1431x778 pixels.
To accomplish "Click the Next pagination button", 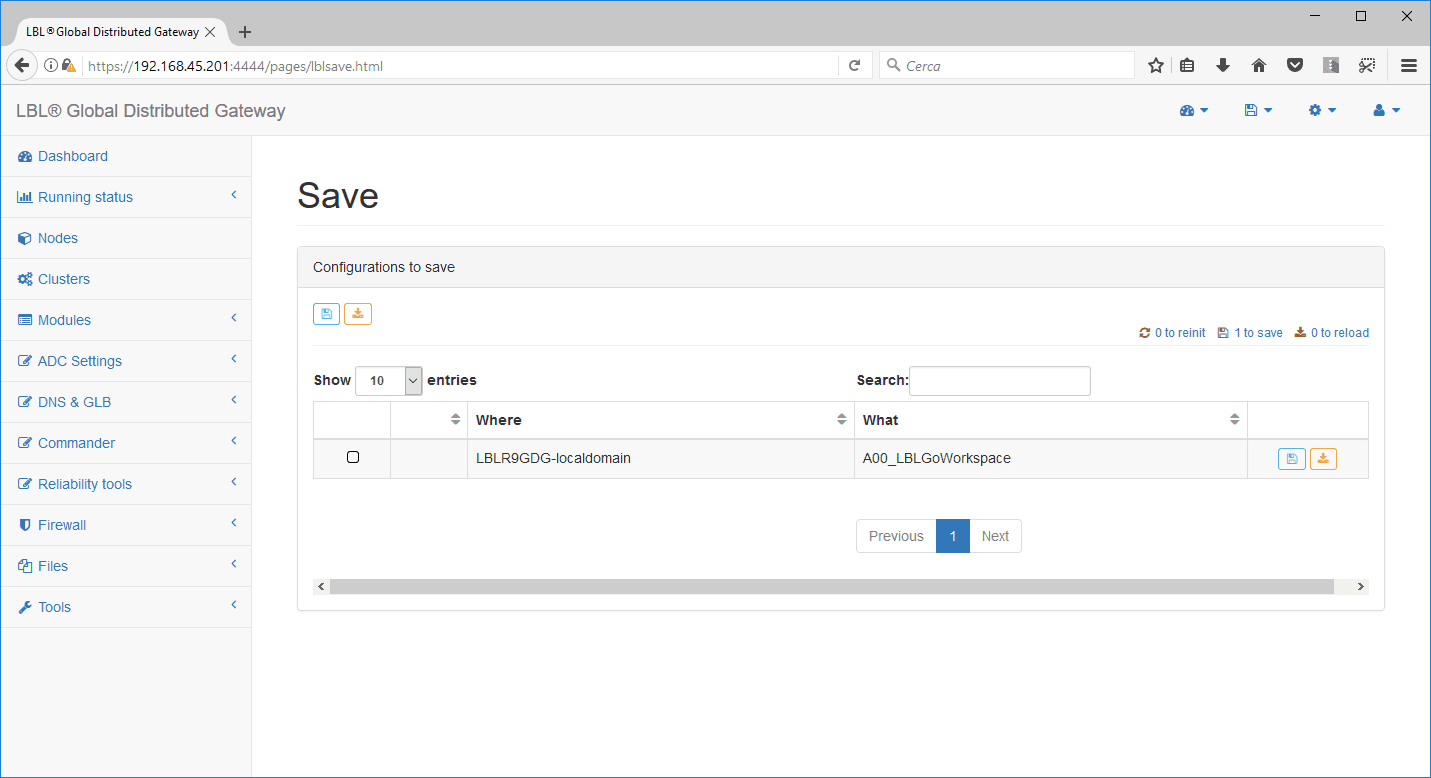I will point(995,536).
